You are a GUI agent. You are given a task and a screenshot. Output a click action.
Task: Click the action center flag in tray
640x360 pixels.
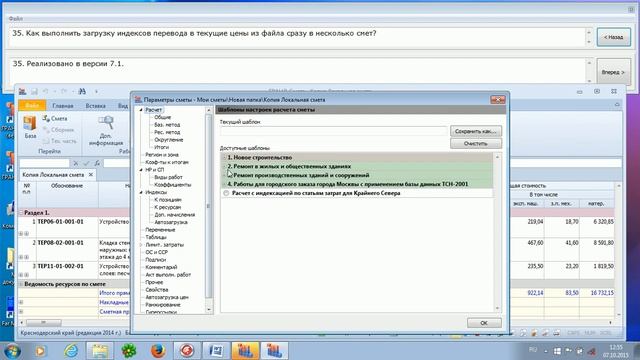click(x=568, y=351)
